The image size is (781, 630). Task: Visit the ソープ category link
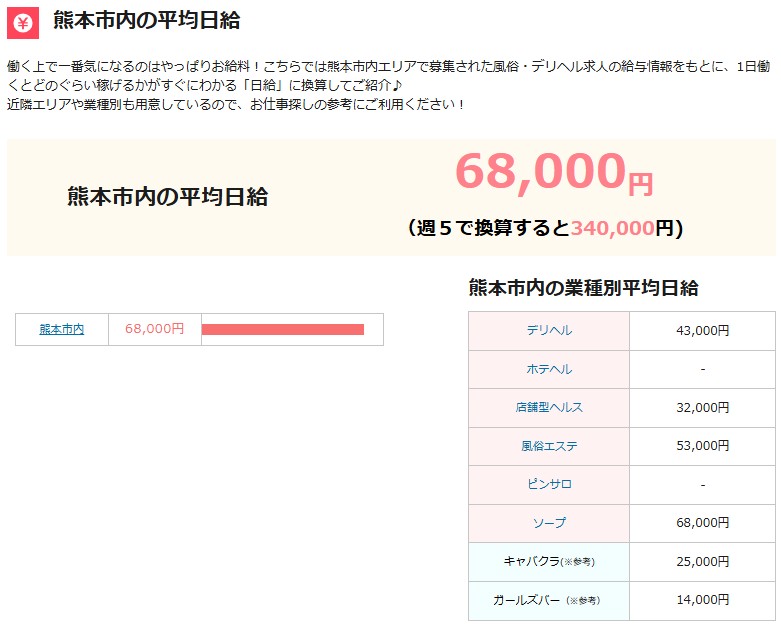[x=549, y=523]
